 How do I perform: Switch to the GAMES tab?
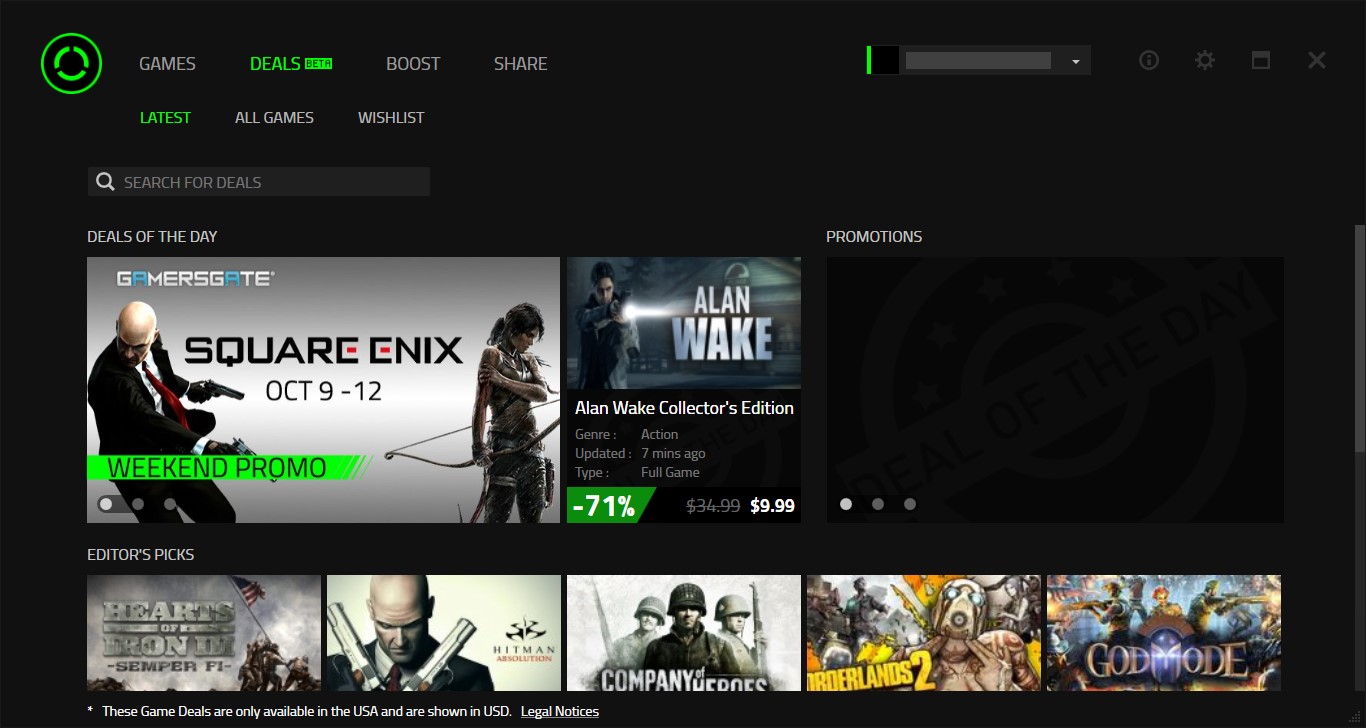click(x=167, y=63)
